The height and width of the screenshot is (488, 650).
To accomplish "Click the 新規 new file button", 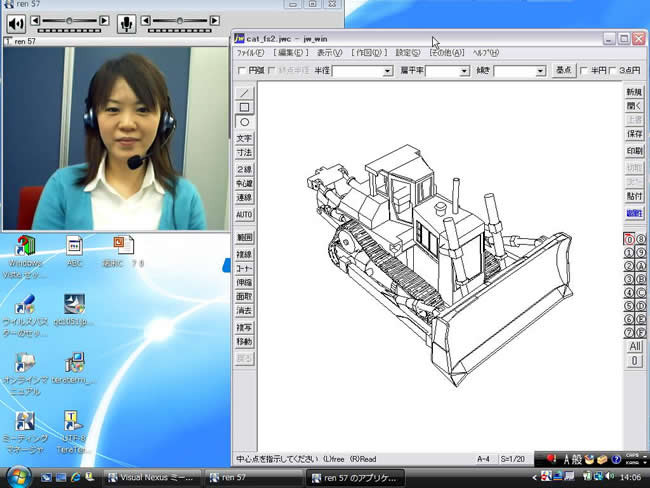I will pyautogui.click(x=634, y=92).
